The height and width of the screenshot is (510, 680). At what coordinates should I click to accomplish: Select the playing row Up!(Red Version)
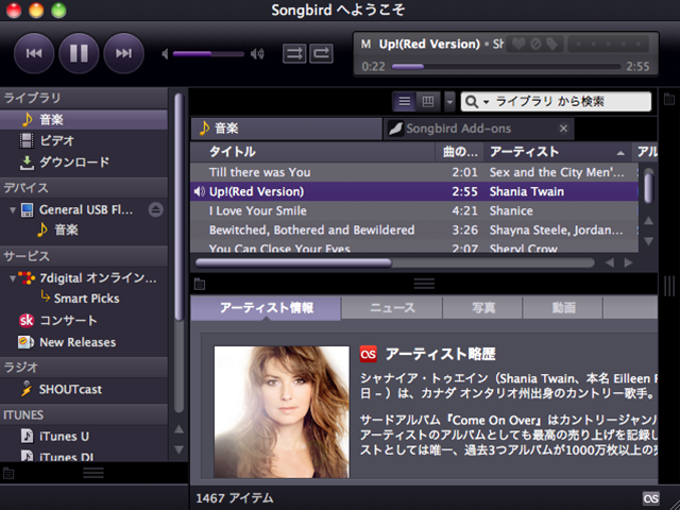(x=414, y=192)
